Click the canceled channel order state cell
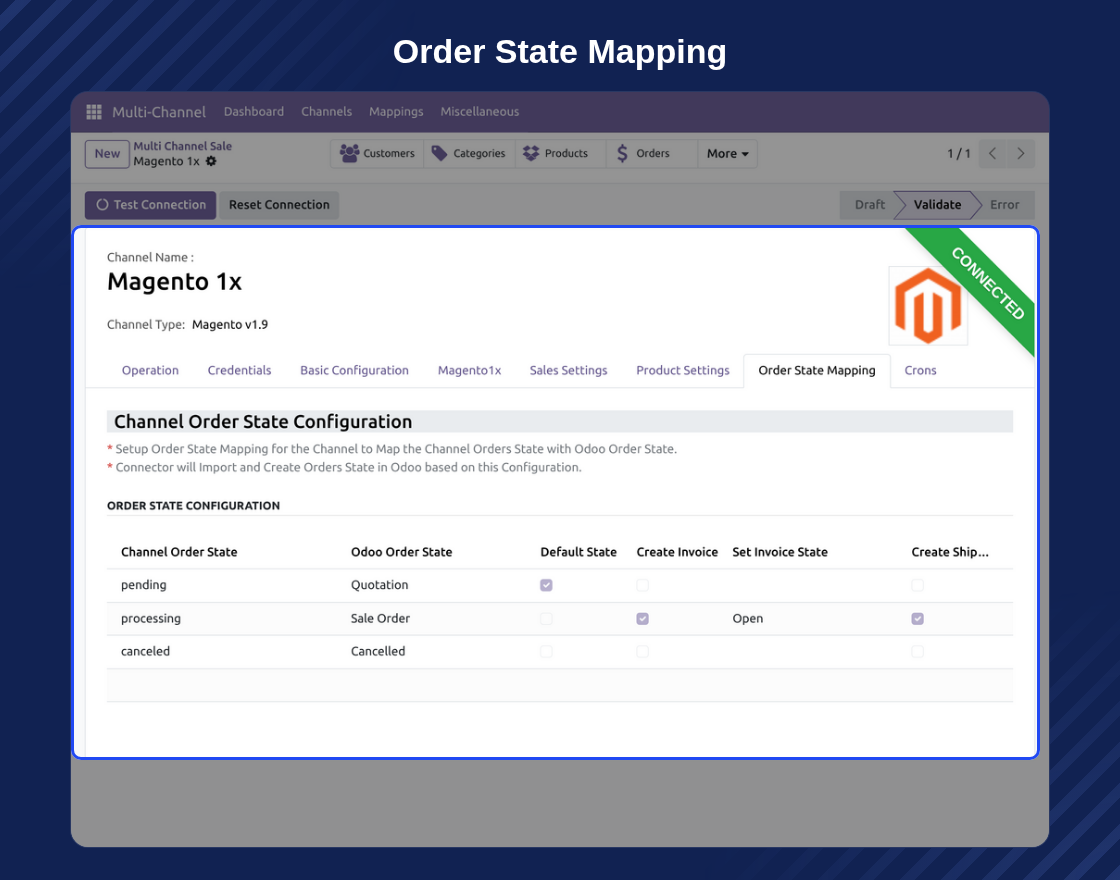Viewport: 1120px width, 880px height. coord(146,651)
